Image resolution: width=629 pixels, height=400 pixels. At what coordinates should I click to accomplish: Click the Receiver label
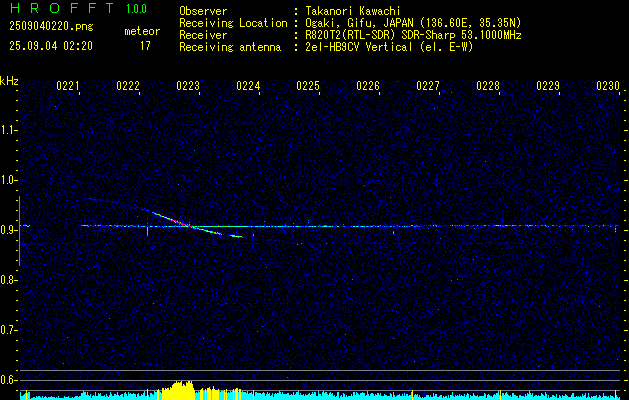[203, 35]
